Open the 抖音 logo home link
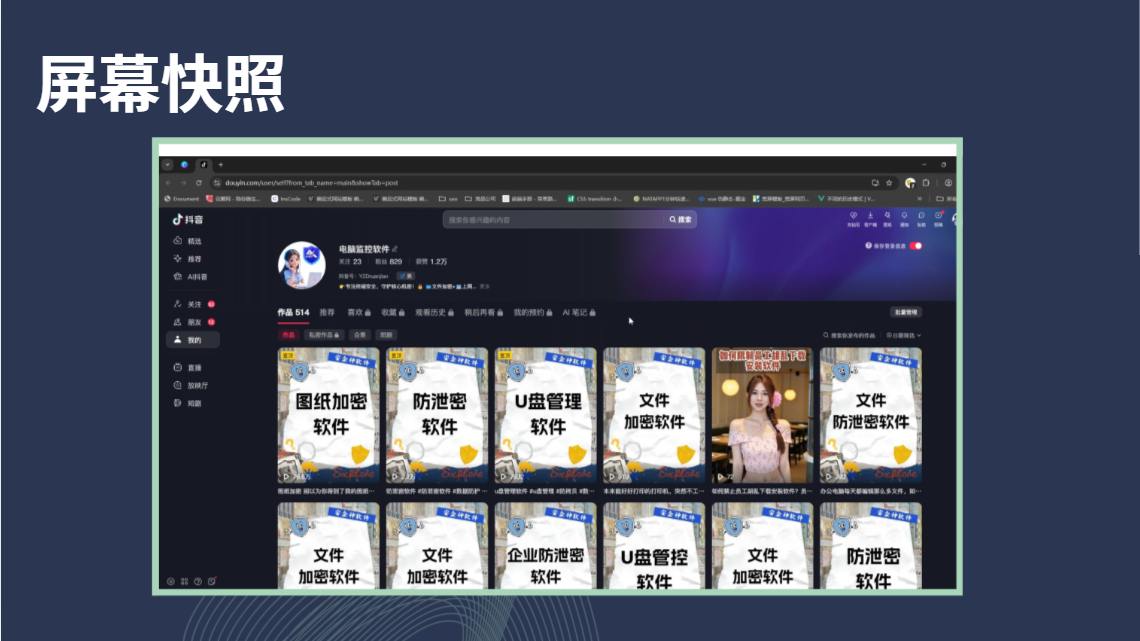This screenshot has height=641, width=1140. 188,219
